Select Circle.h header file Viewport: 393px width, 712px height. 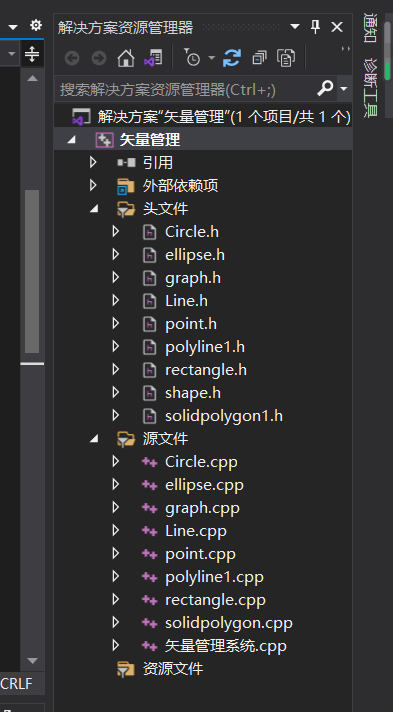pos(192,232)
